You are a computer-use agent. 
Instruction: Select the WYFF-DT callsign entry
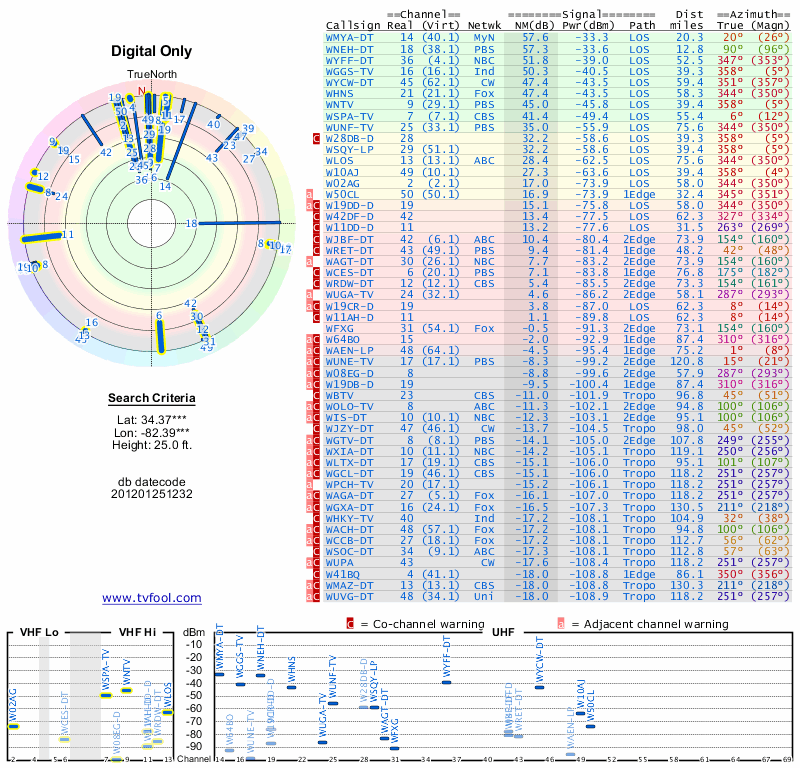pos(349,60)
